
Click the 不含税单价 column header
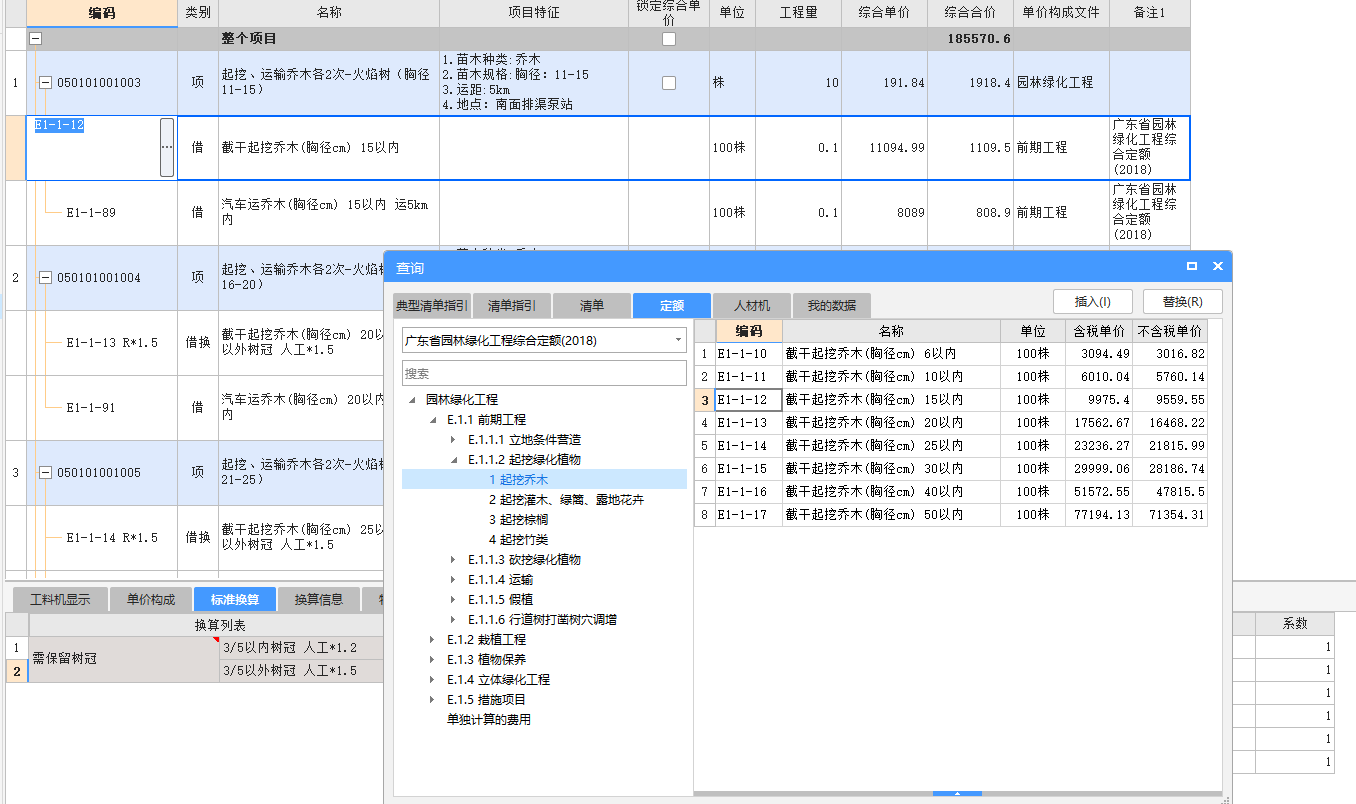pos(1171,331)
